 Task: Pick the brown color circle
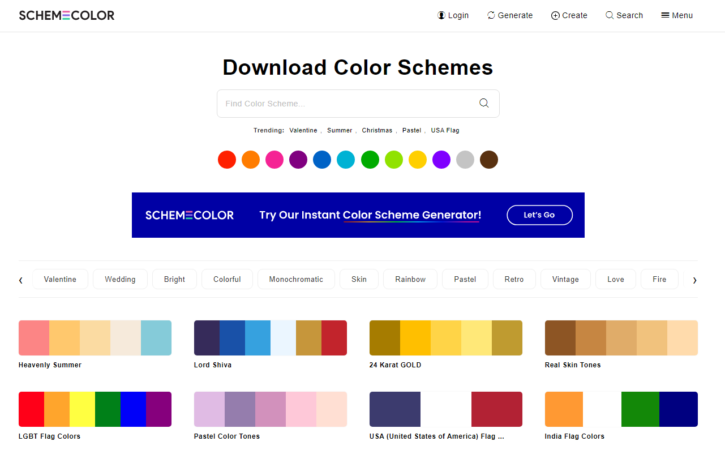click(489, 159)
